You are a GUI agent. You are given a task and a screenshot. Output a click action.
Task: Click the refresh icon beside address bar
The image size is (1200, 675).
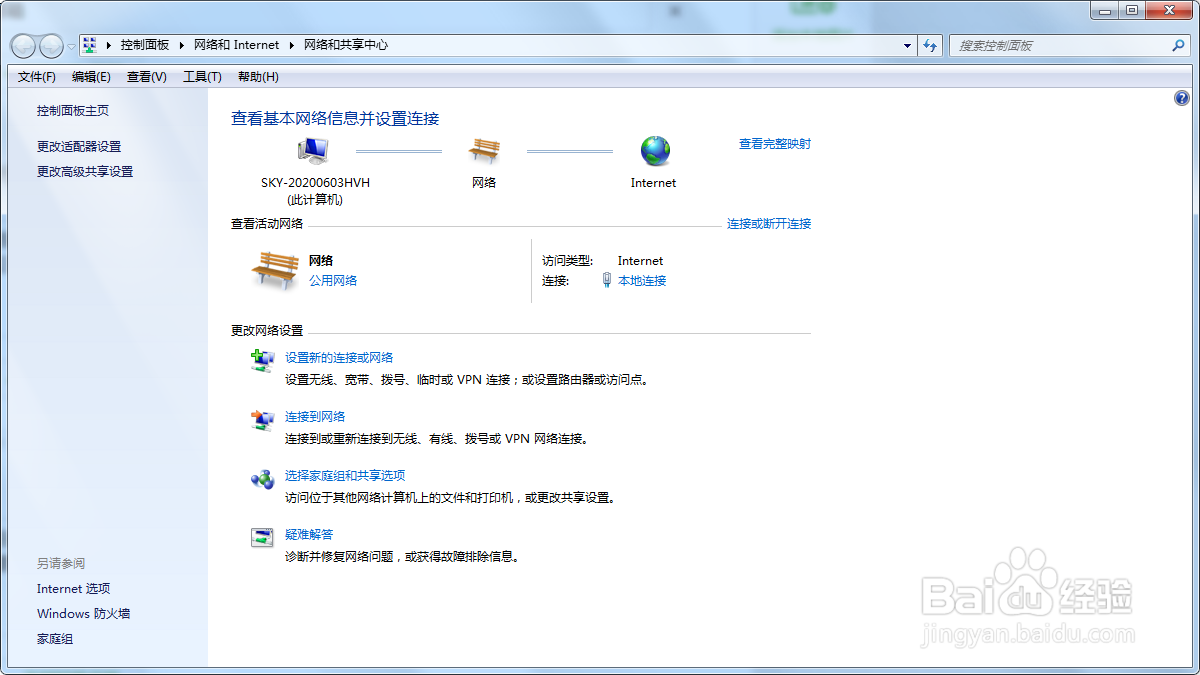tap(930, 45)
